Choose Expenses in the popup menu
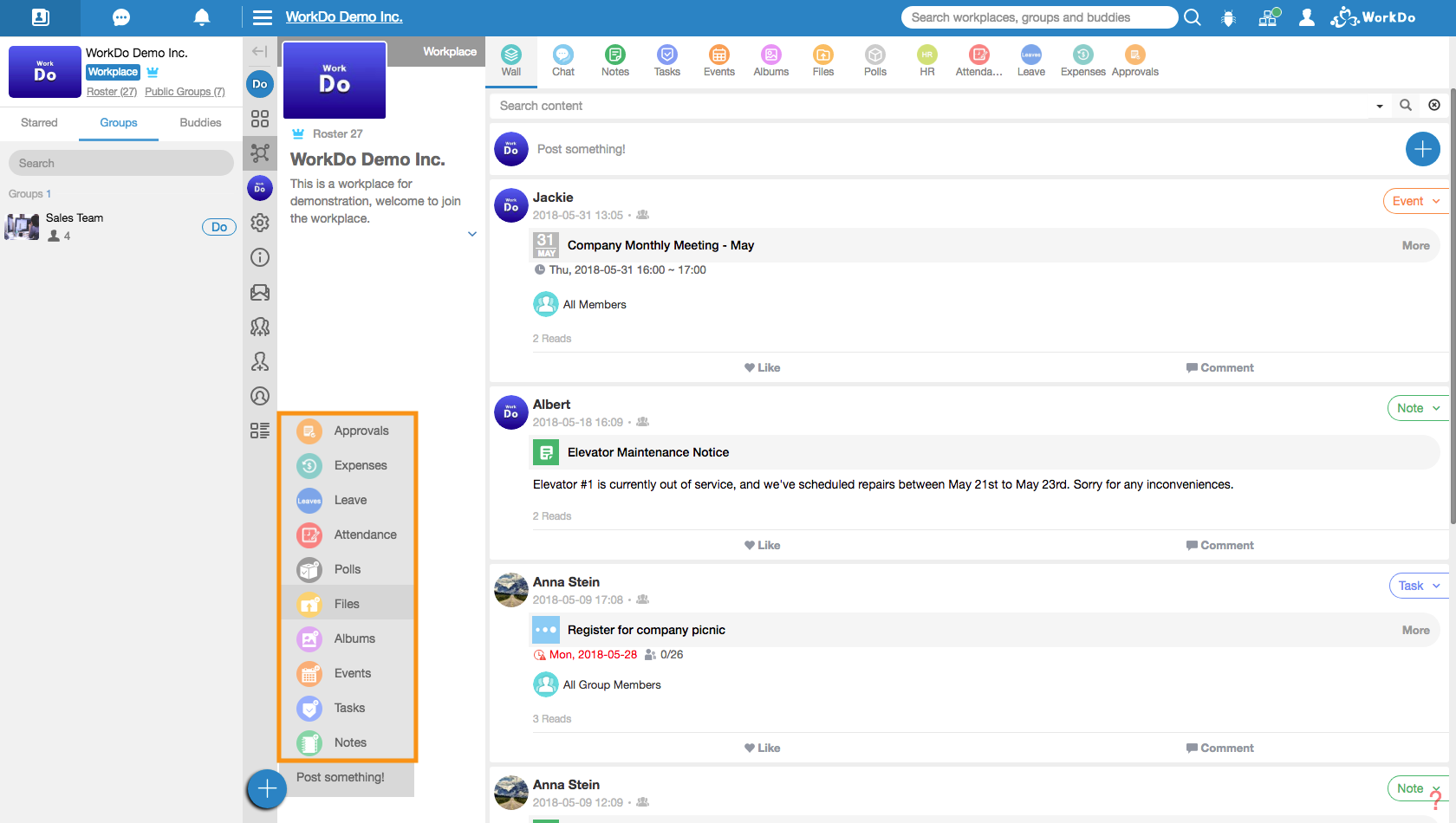 (x=348, y=465)
